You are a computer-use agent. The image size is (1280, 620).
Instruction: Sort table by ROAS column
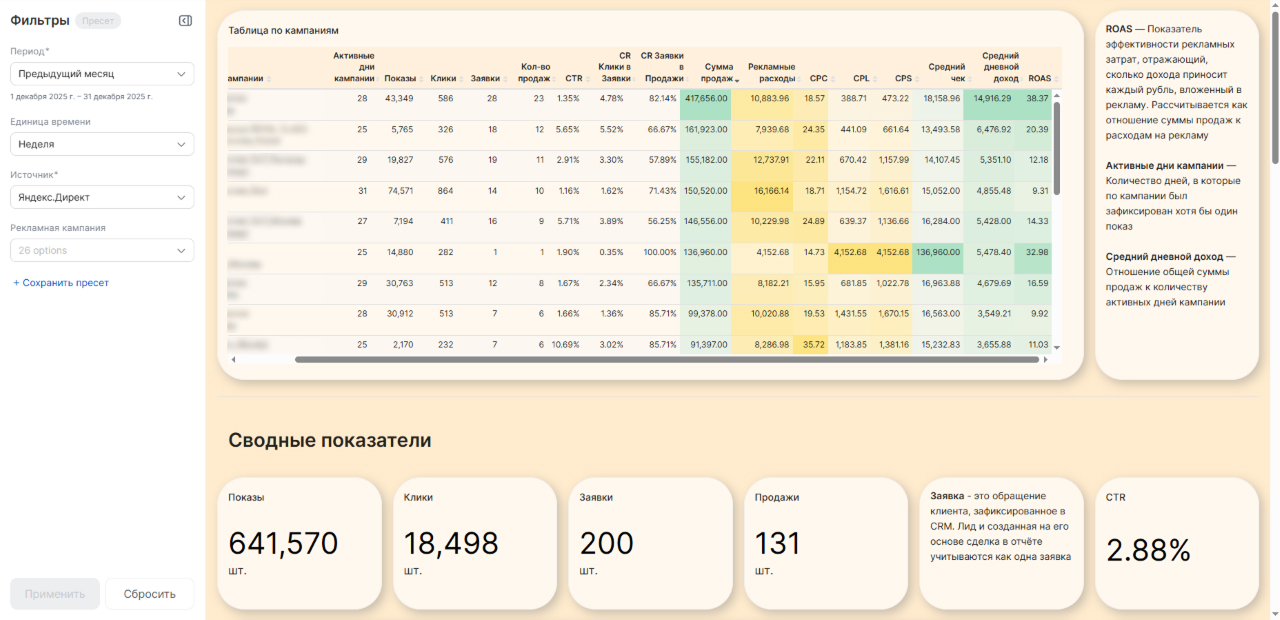coord(1039,78)
